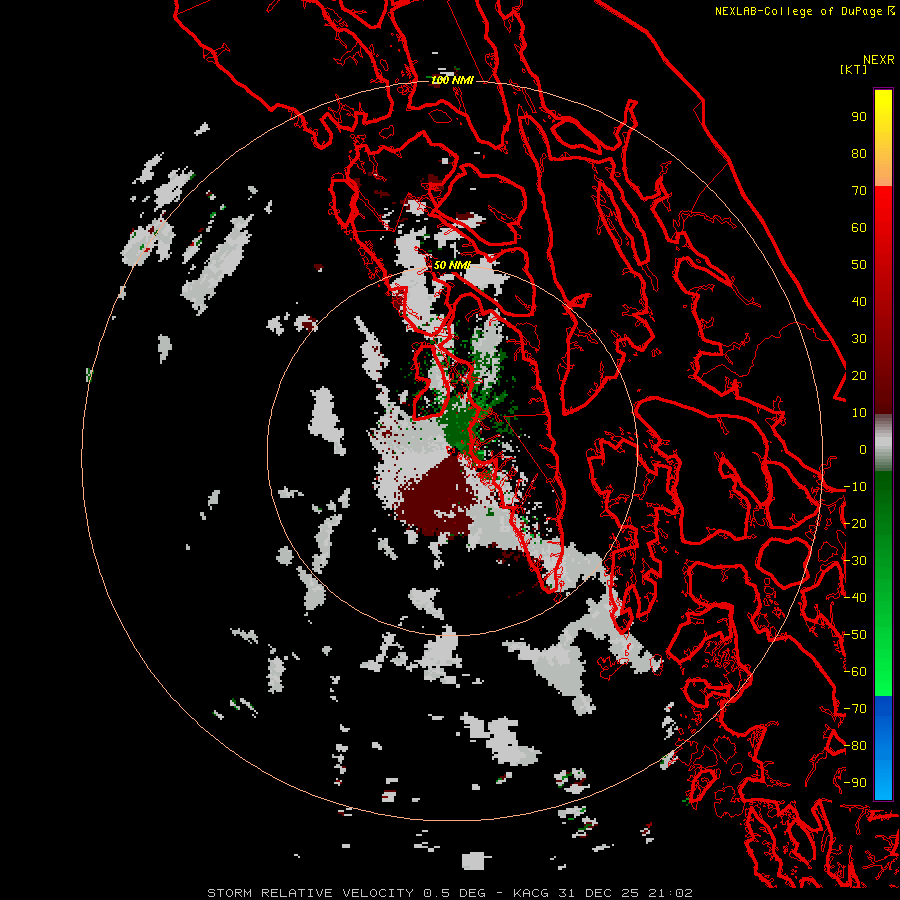Click the bright red segment of the color bar

coord(883,300)
